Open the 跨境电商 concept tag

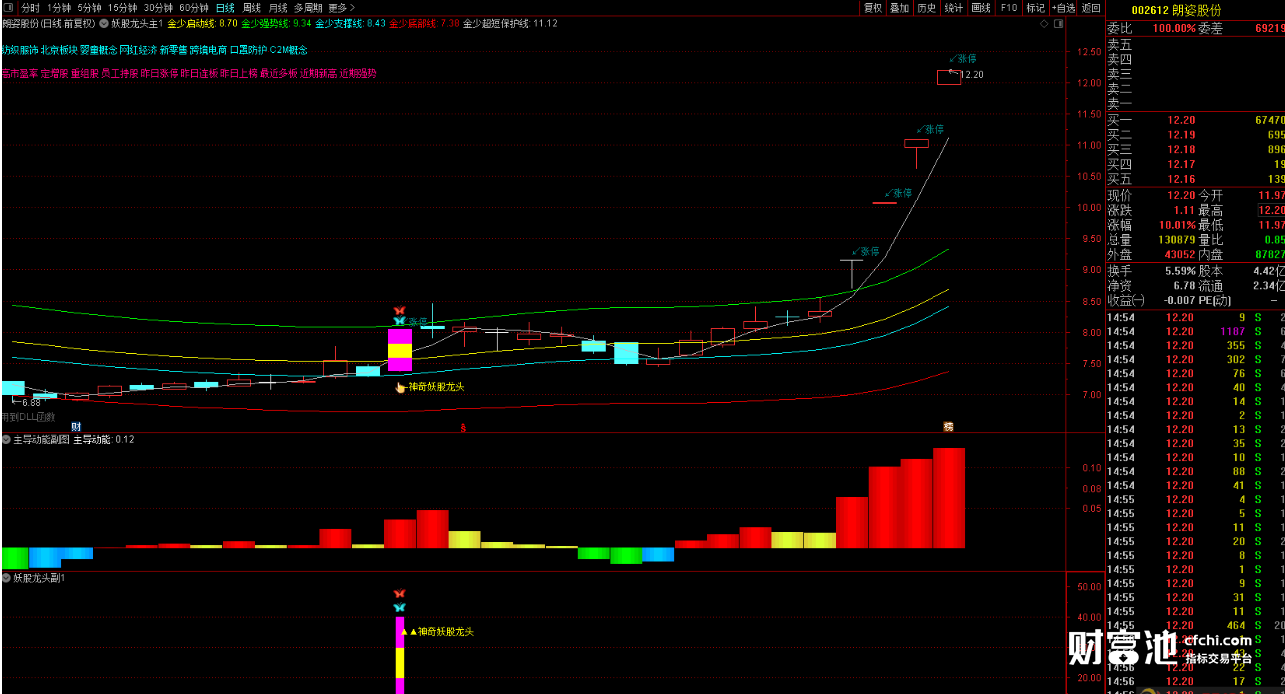209,49
